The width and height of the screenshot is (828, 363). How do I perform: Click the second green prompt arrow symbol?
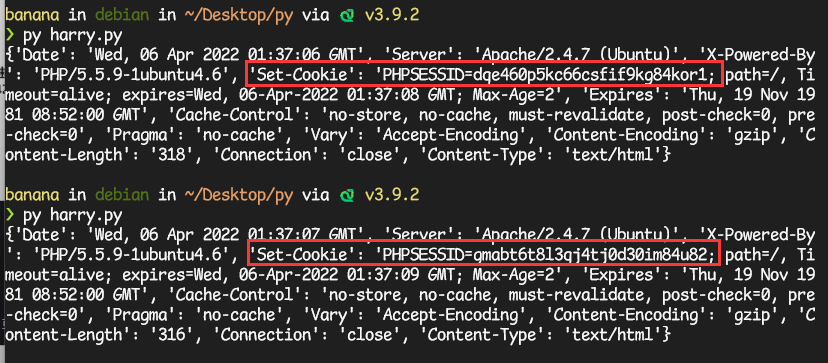point(10,216)
